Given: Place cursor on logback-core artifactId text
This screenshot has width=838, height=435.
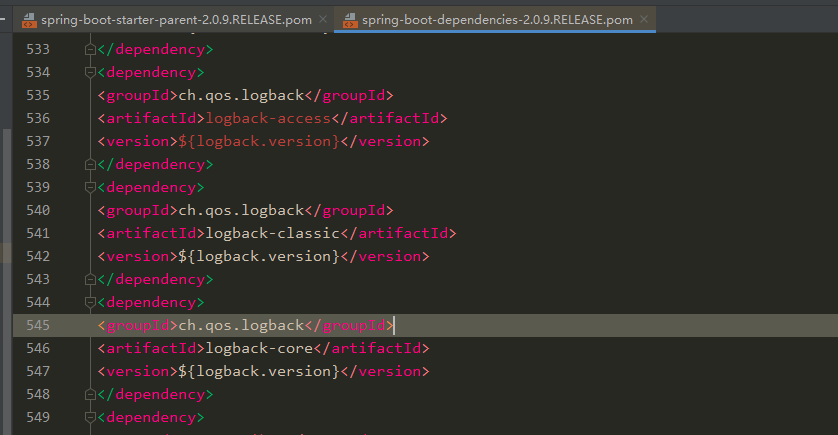Looking at the screenshot, I should [259, 348].
